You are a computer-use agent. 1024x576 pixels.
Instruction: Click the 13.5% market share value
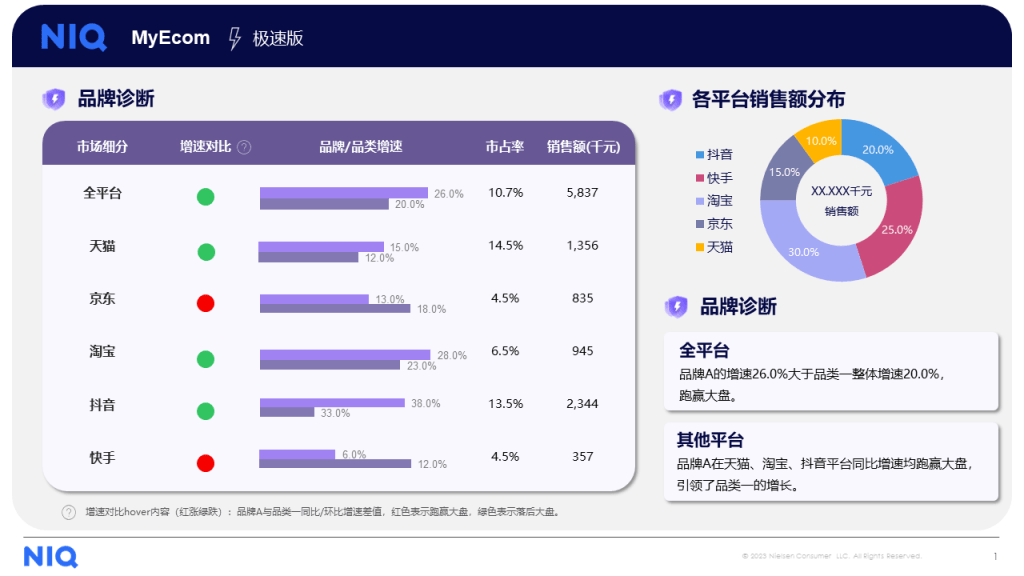pyautogui.click(x=505, y=404)
